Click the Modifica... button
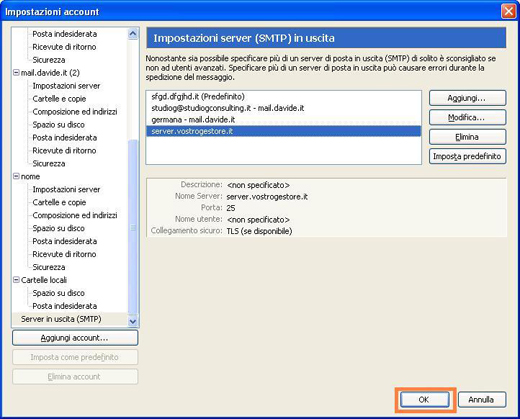 point(467,117)
